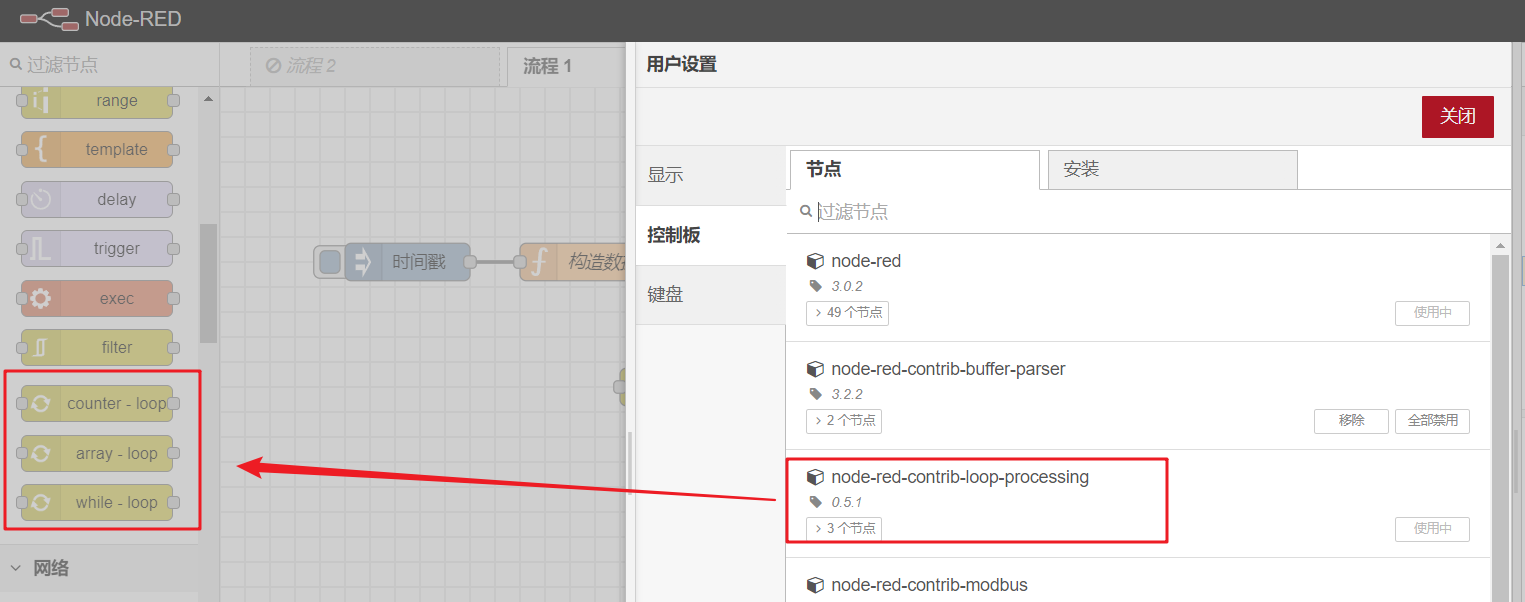Click the version tag icon beside 3.2.2

[x=815, y=394]
